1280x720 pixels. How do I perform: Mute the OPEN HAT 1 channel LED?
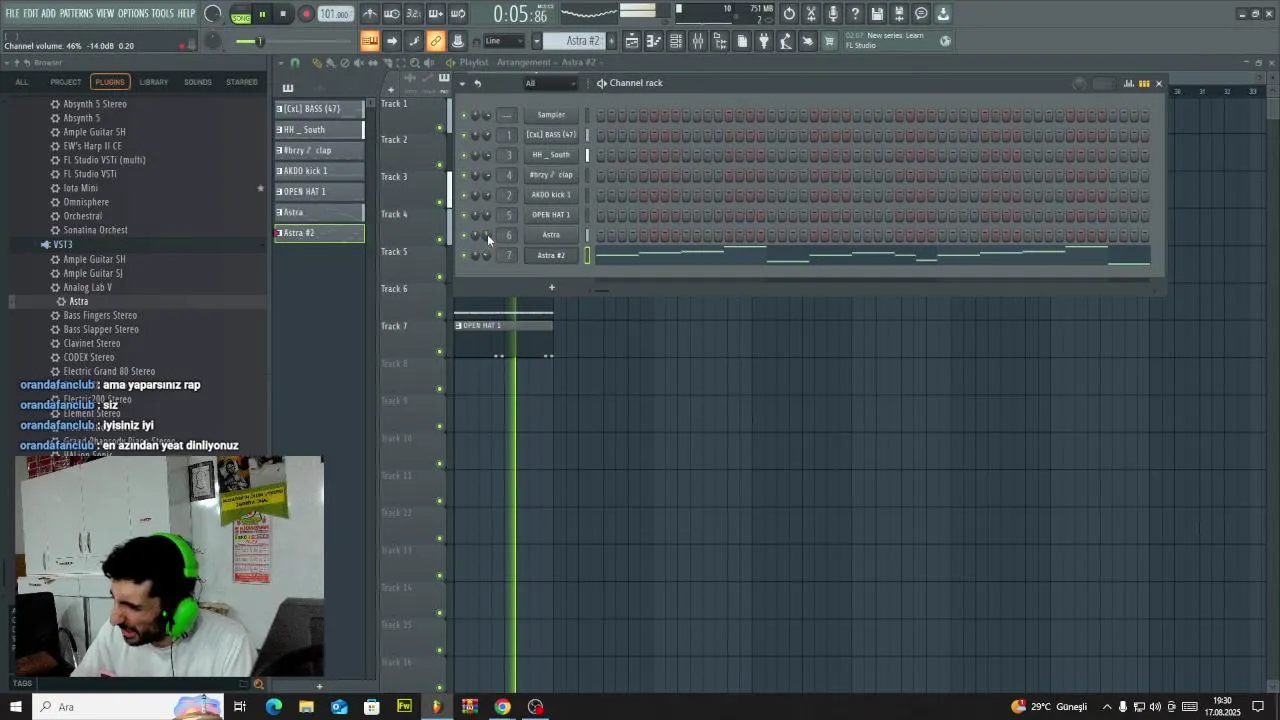point(463,215)
